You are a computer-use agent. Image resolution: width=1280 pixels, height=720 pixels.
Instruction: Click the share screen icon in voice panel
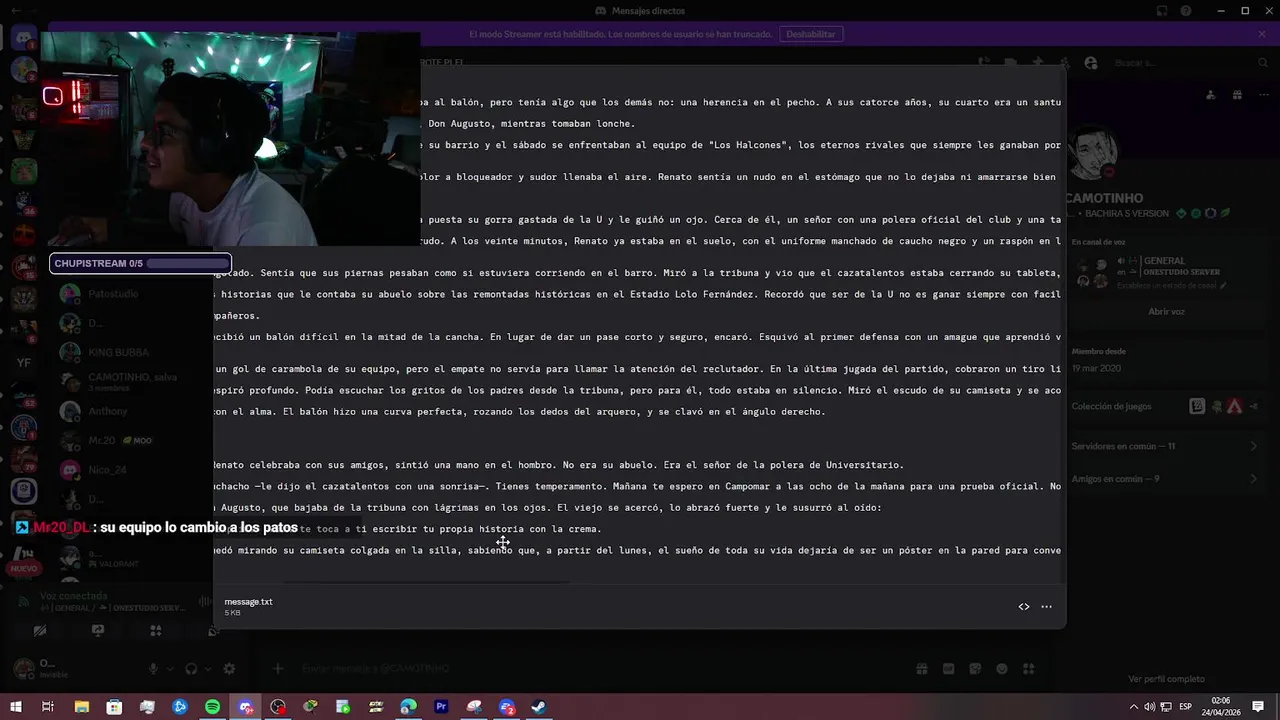(98, 631)
